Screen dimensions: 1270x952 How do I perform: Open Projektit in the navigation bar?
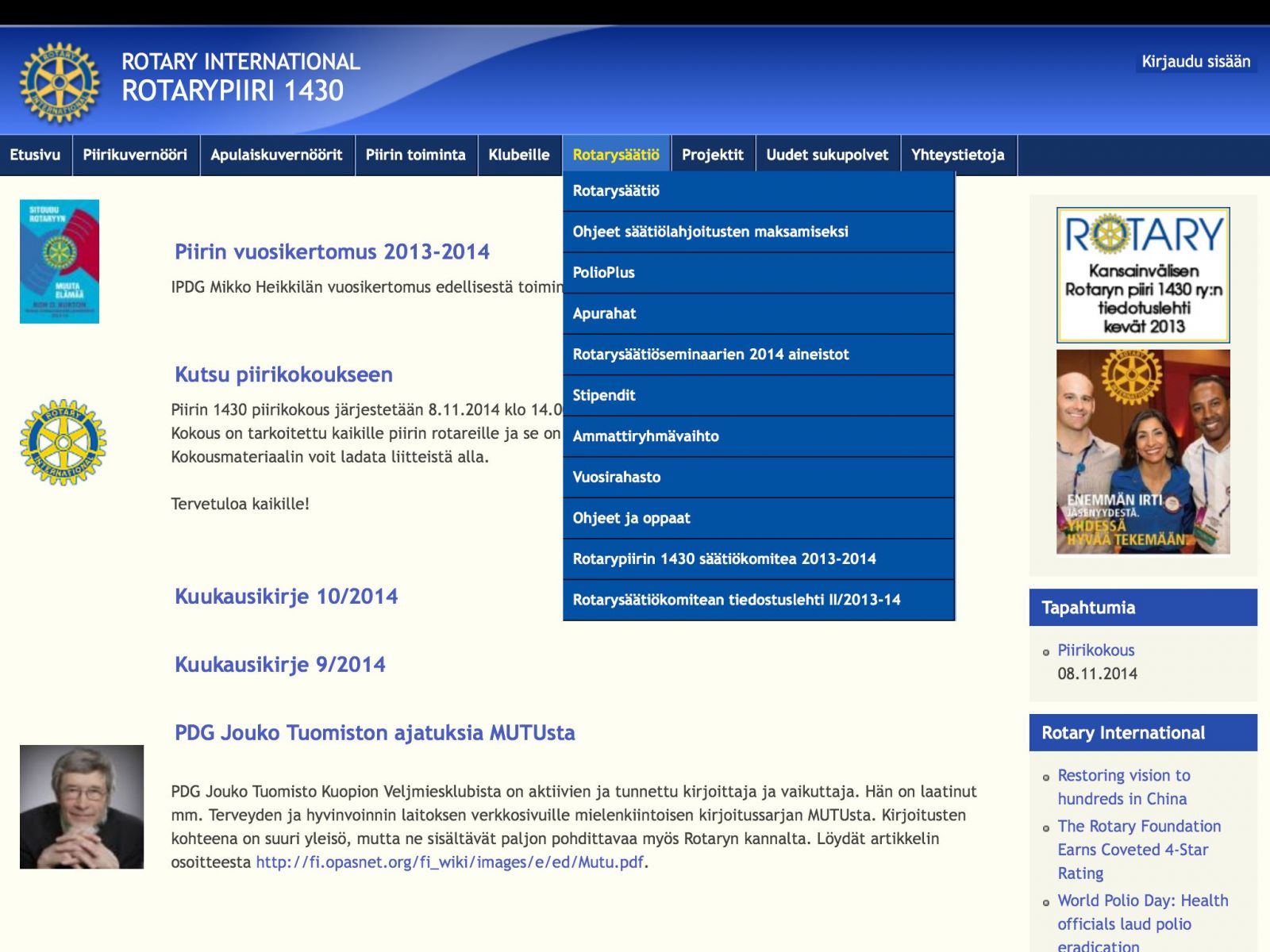click(713, 155)
